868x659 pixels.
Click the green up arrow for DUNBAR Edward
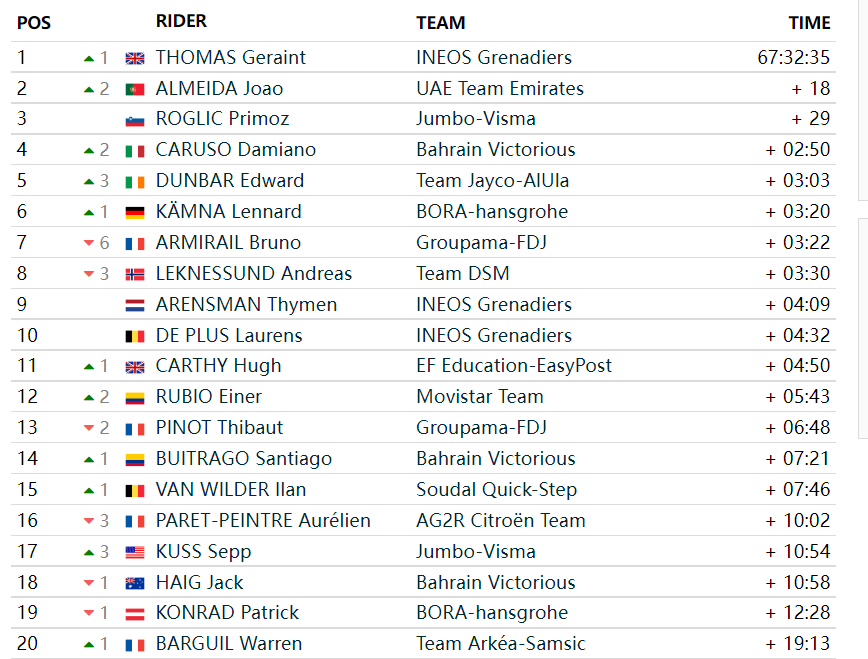pos(89,181)
